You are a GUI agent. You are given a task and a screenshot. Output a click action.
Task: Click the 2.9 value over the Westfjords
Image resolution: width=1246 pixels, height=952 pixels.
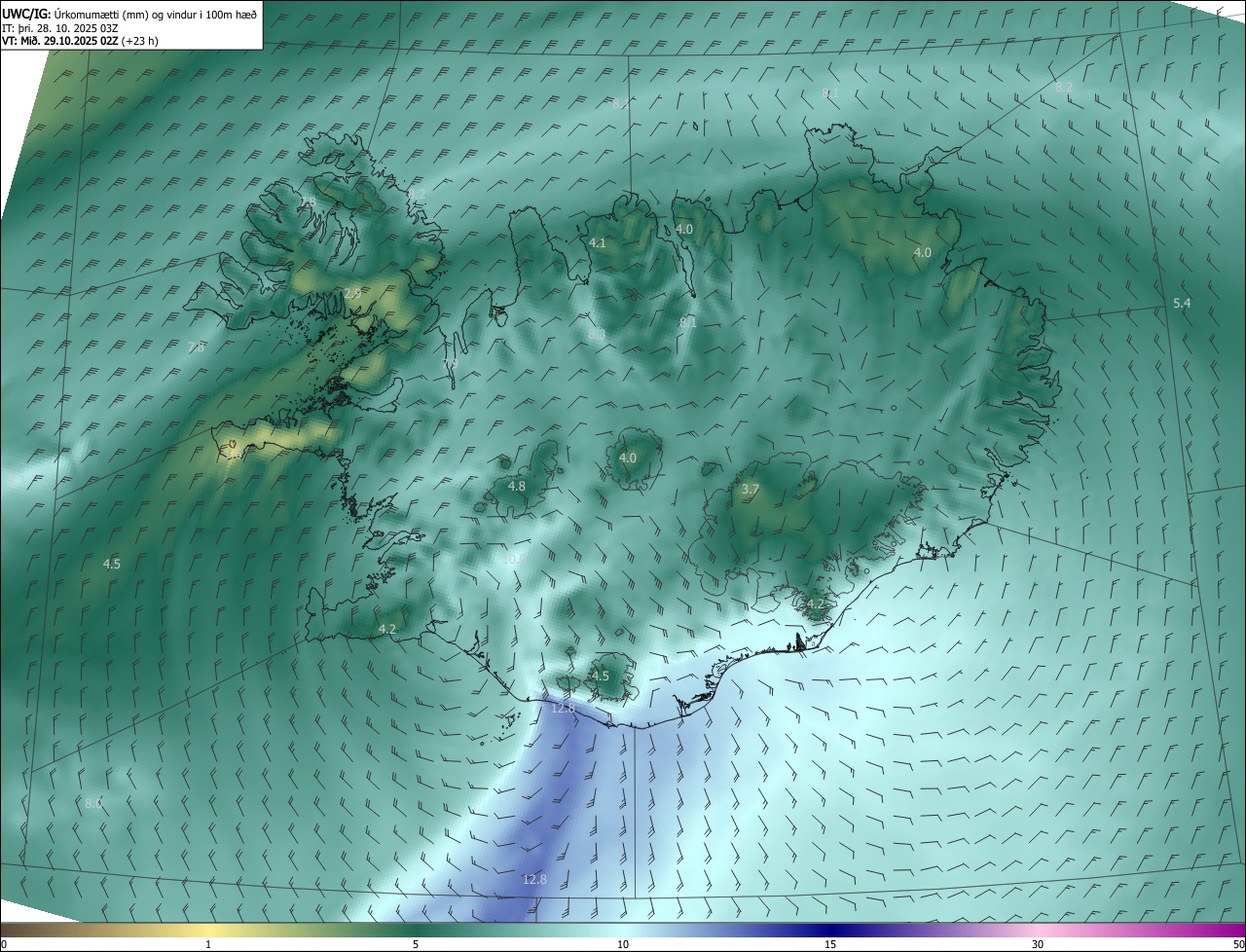tap(352, 292)
